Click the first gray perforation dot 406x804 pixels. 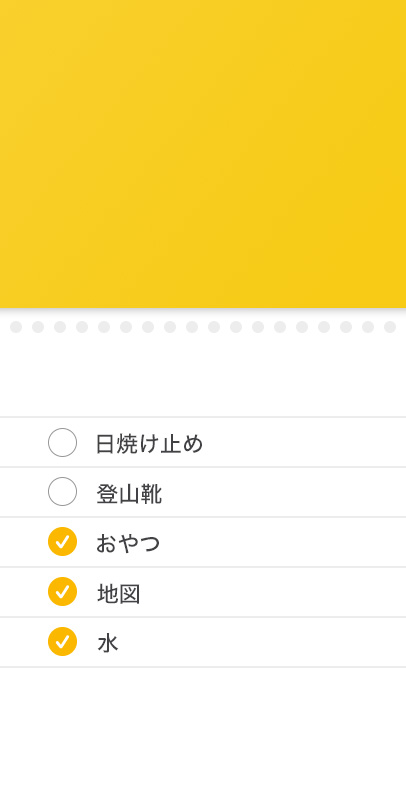tap(16, 327)
